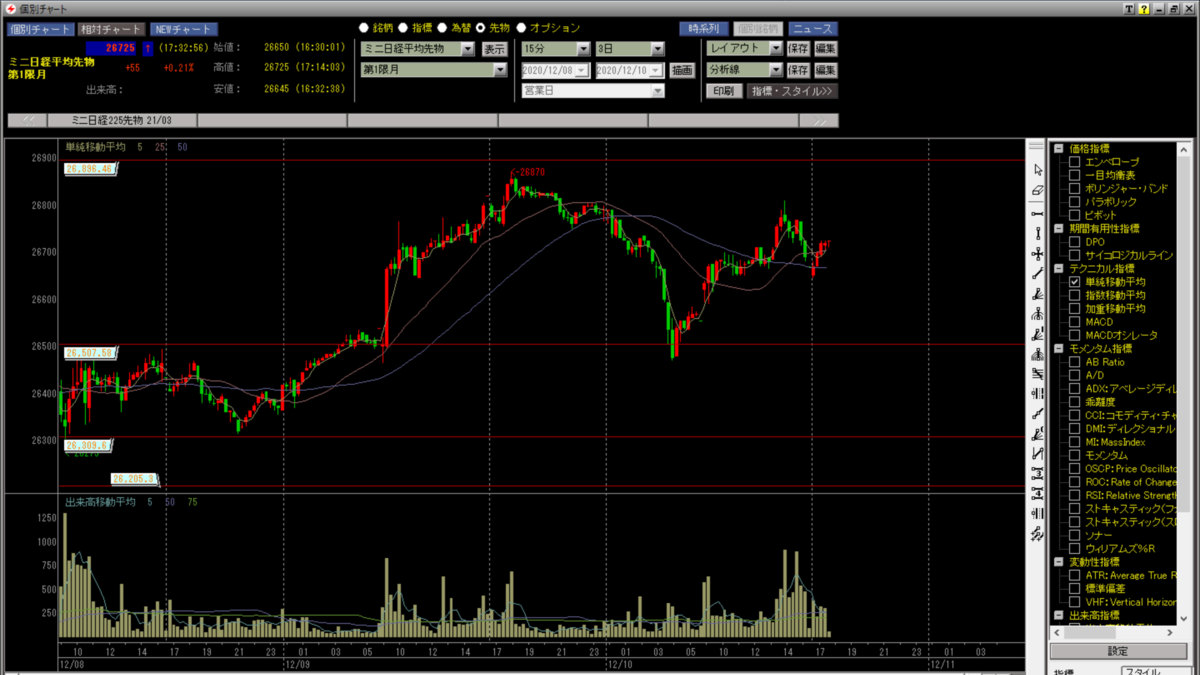
Task: Select the arrow pointer tool
Action: pos(1037,170)
